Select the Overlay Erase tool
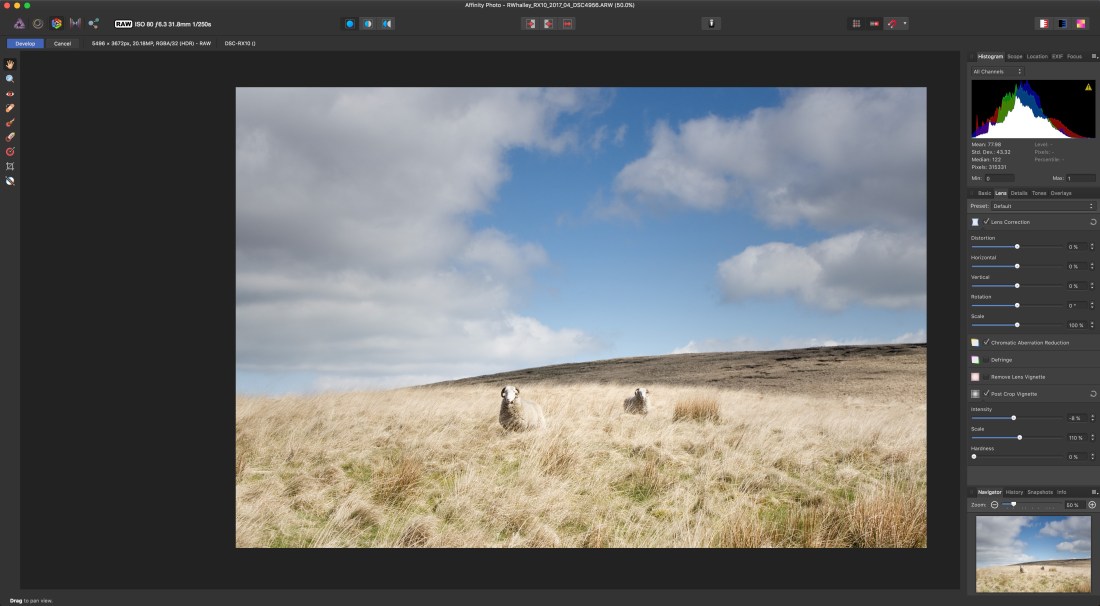 (x=10, y=137)
